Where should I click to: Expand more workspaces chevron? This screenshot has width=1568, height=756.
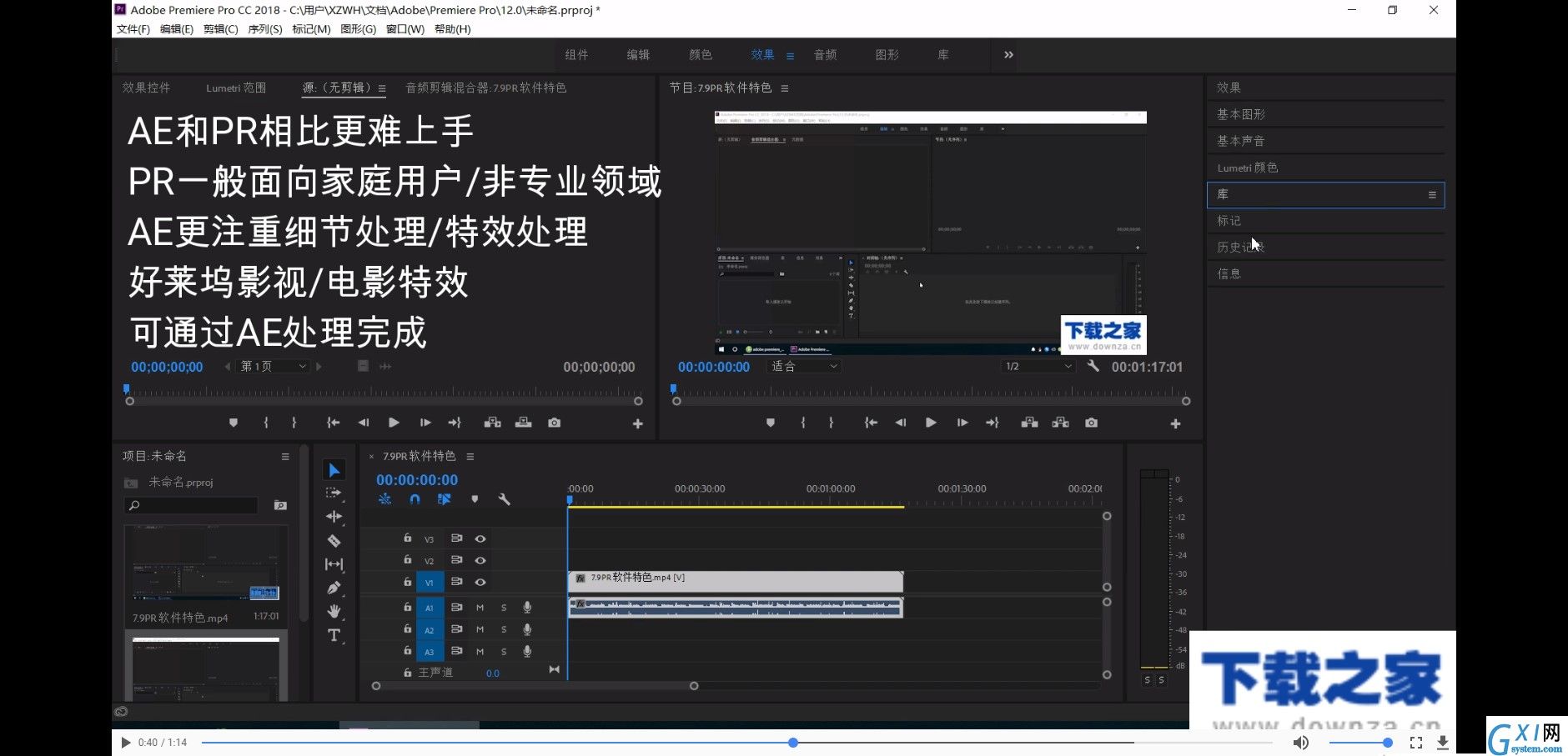pyautogui.click(x=1008, y=55)
